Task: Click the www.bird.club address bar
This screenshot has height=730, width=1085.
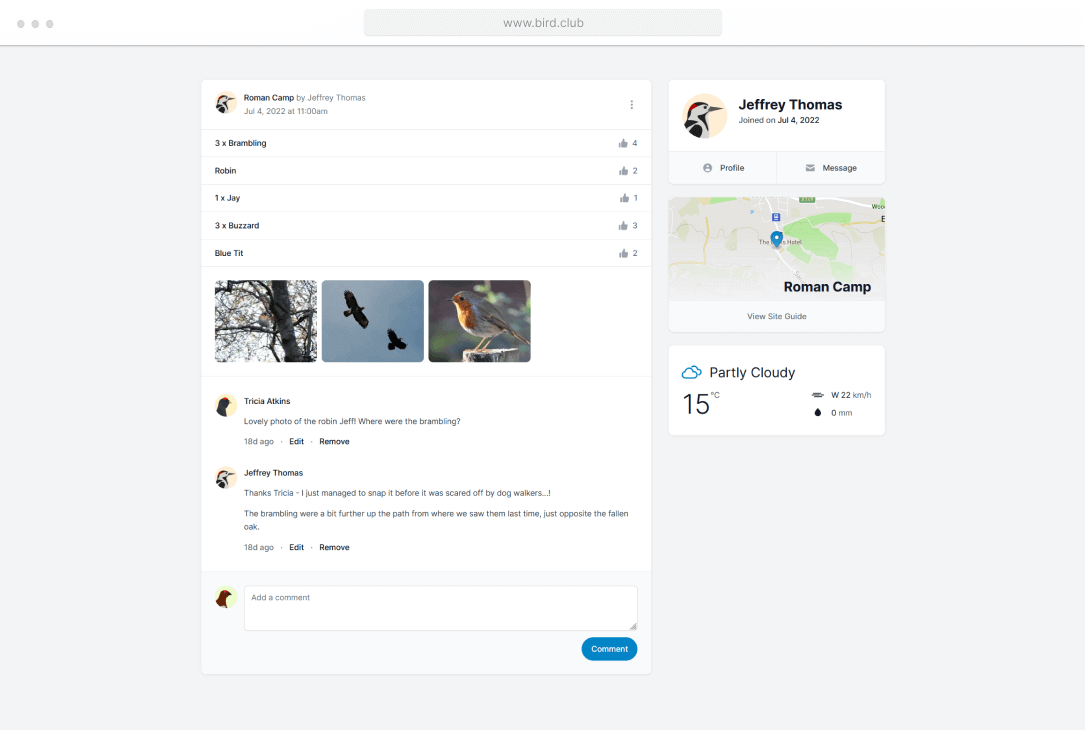Action: [x=542, y=22]
